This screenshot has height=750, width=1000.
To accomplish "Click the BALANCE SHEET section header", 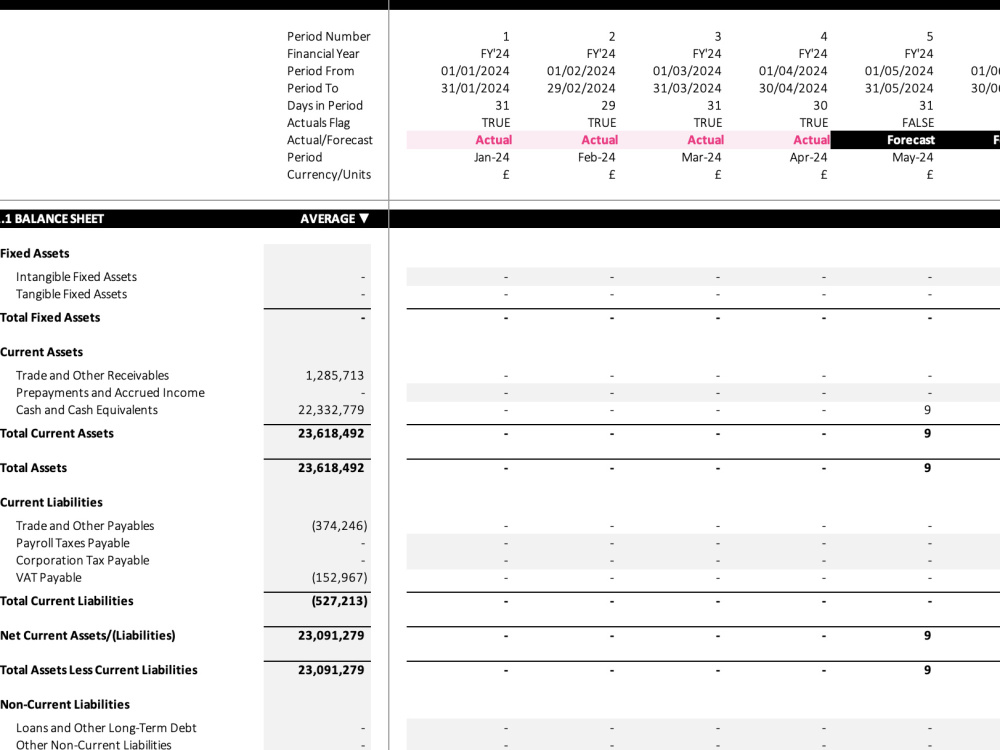I will click(x=52, y=219).
